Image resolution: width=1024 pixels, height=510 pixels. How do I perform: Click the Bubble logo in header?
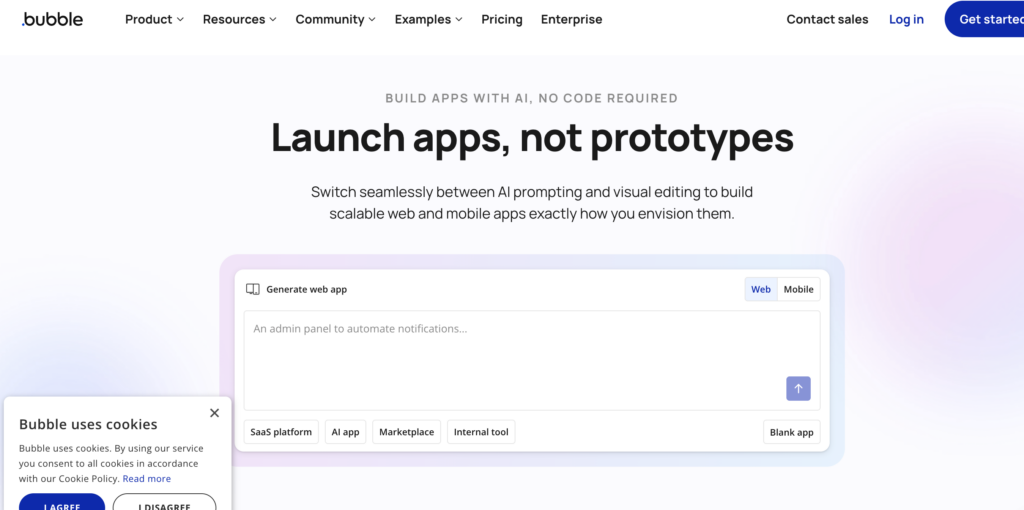pos(53,19)
